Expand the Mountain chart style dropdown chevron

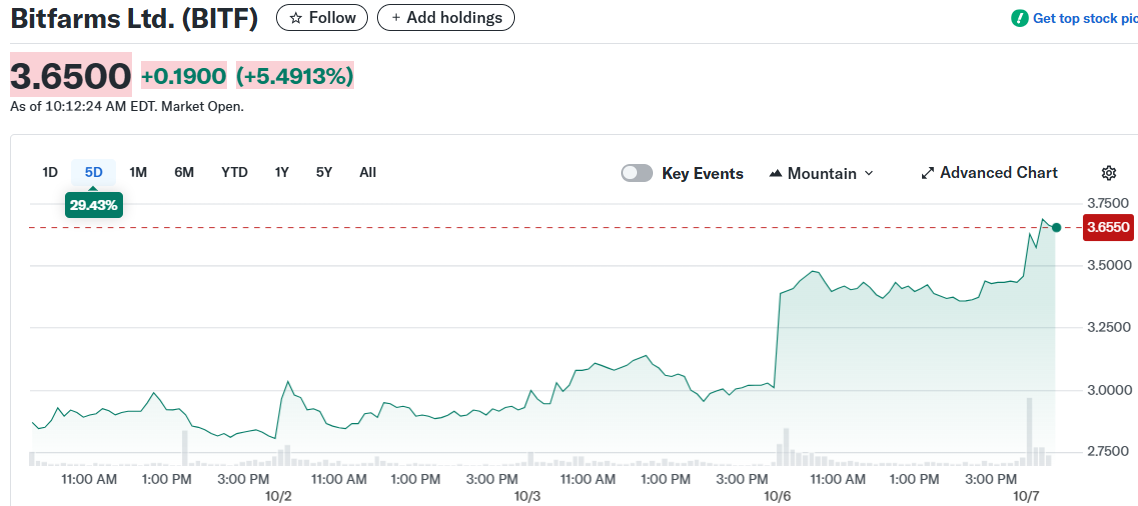(x=868, y=173)
